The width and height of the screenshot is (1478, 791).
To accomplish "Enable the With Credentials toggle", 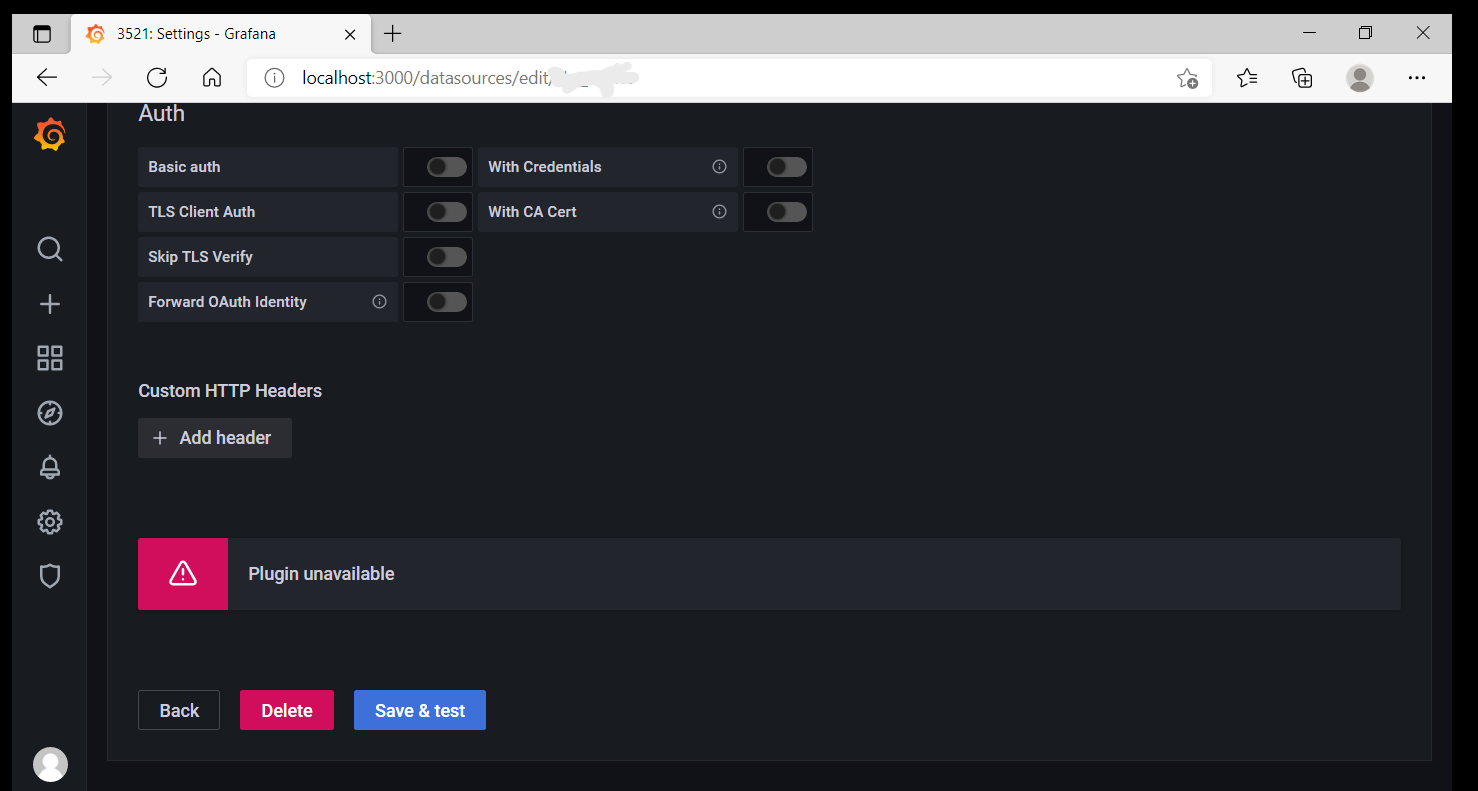I will tap(786, 167).
